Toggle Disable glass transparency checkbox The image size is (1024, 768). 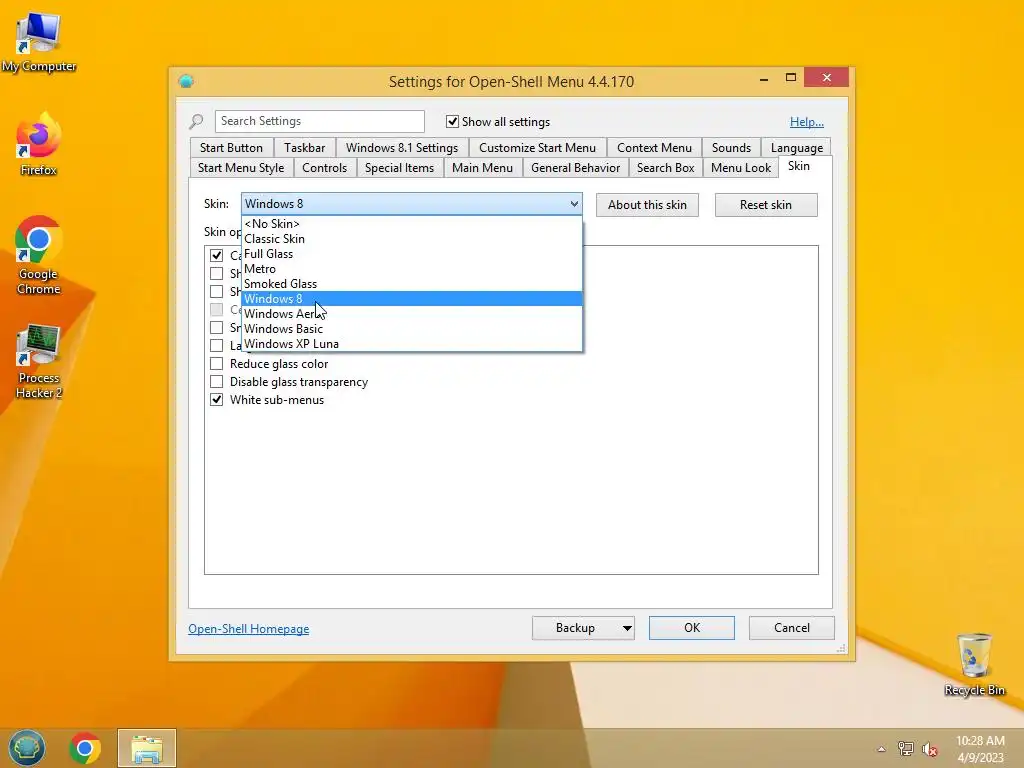point(217,382)
